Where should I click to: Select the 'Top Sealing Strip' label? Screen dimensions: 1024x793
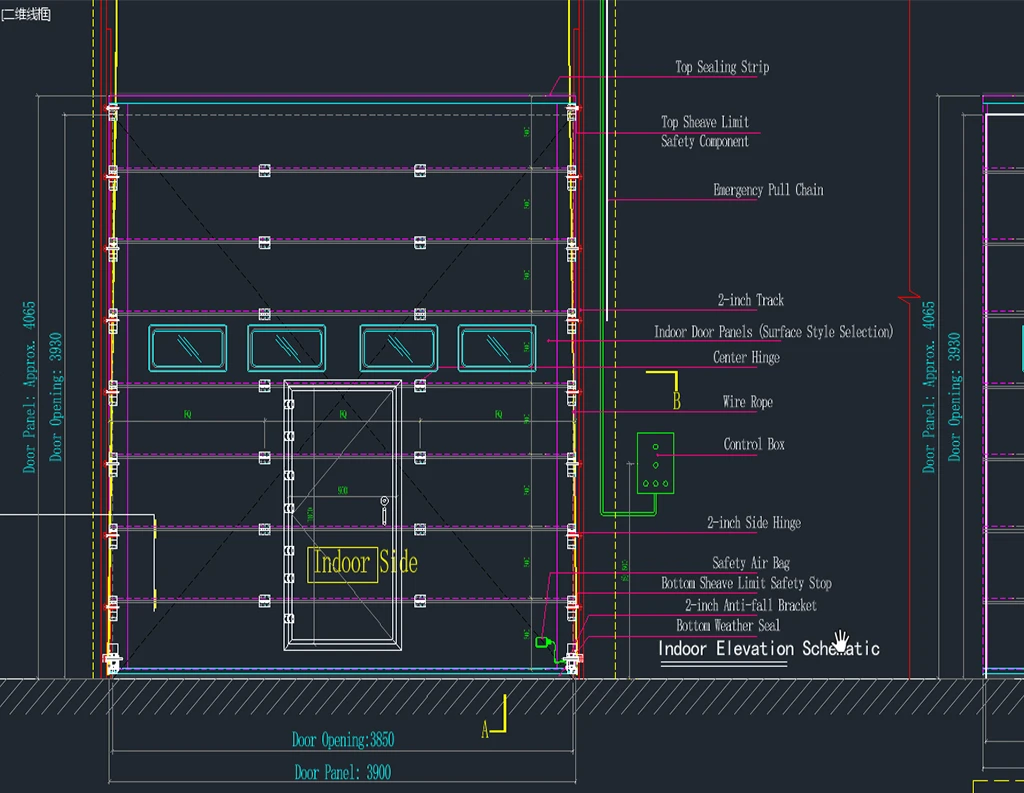[x=722, y=67]
